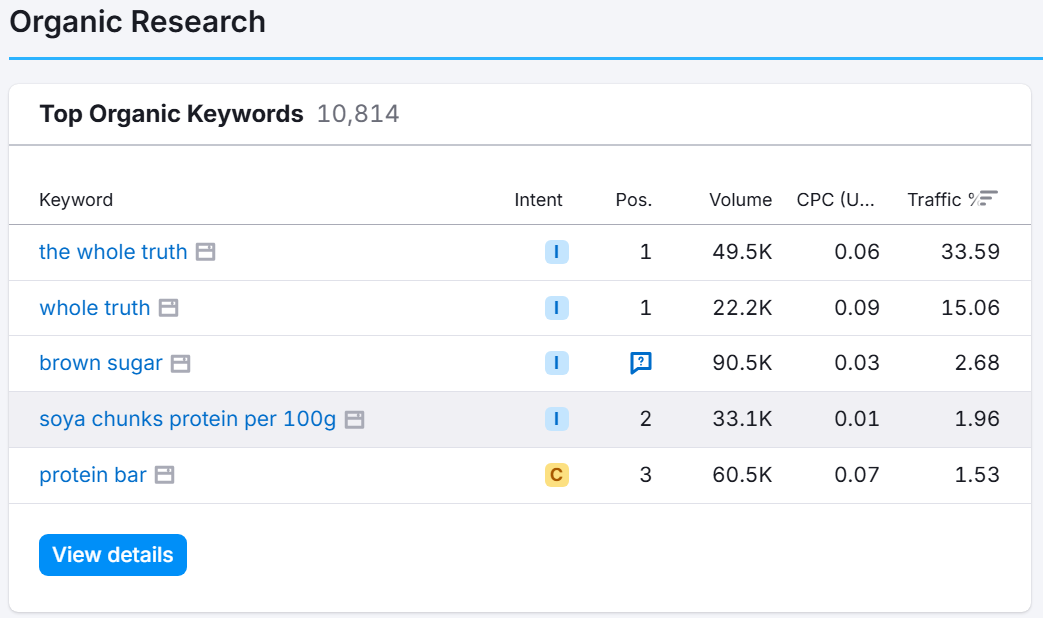Click traffic value 15.06
Screen dimensions: 1043x618
(970, 308)
